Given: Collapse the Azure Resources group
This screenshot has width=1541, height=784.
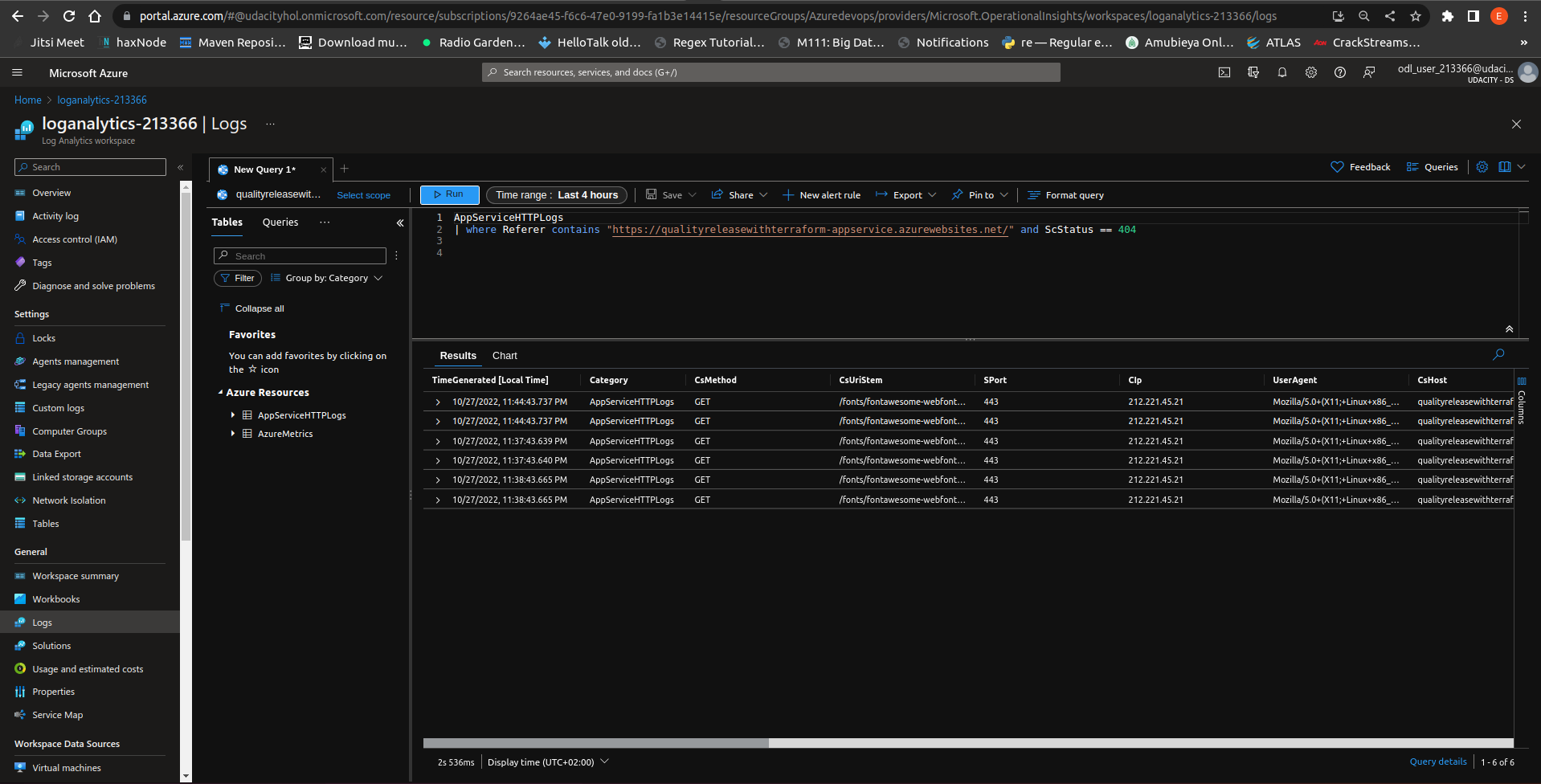Looking at the screenshot, I should [221, 393].
